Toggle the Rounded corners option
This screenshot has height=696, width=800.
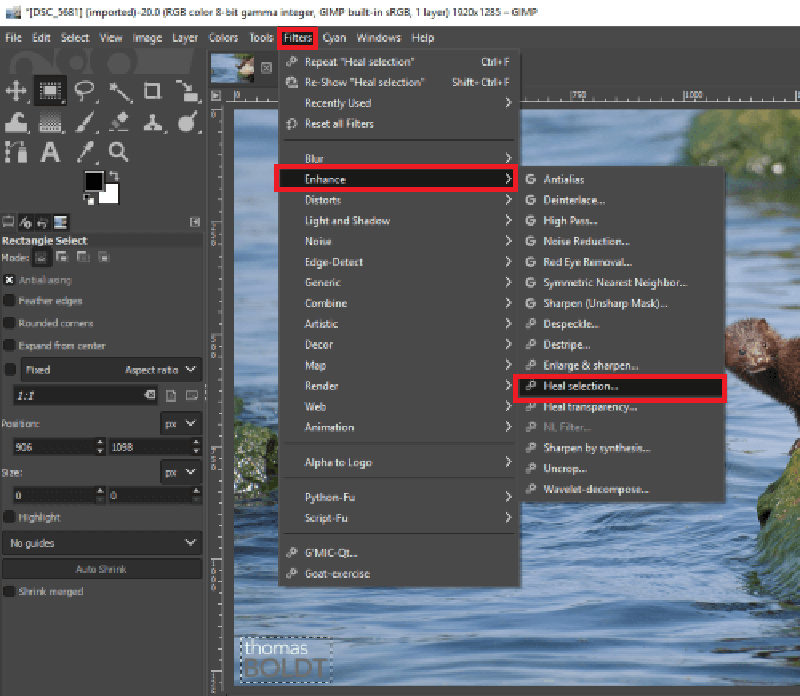8,323
